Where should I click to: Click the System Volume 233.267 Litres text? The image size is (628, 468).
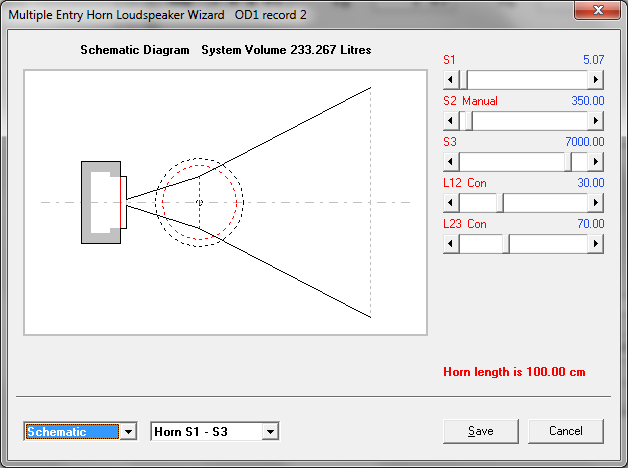(286, 50)
